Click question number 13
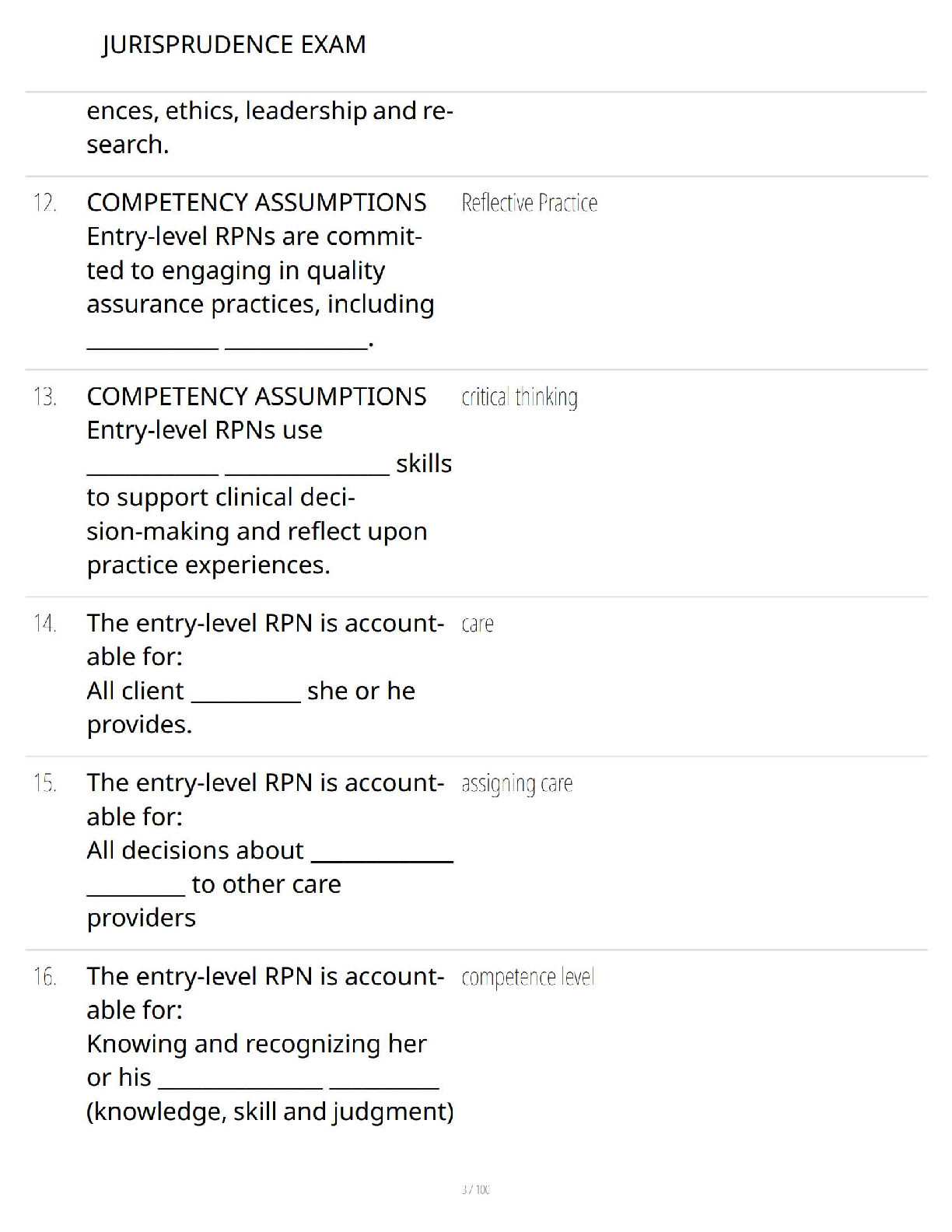Screen dimensions: 952x1232 click(45, 397)
